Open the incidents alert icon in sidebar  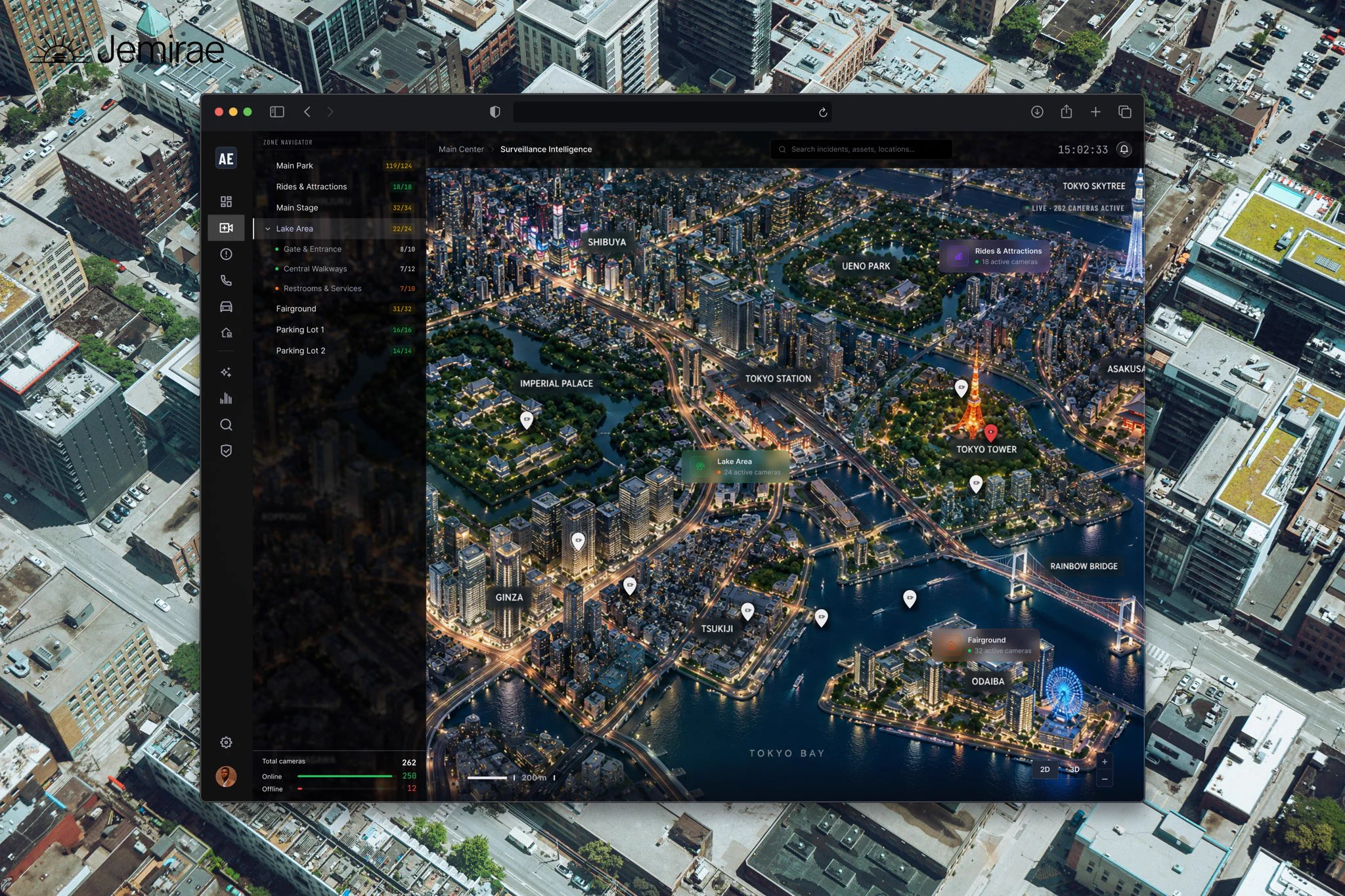pyautogui.click(x=226, y=254)
